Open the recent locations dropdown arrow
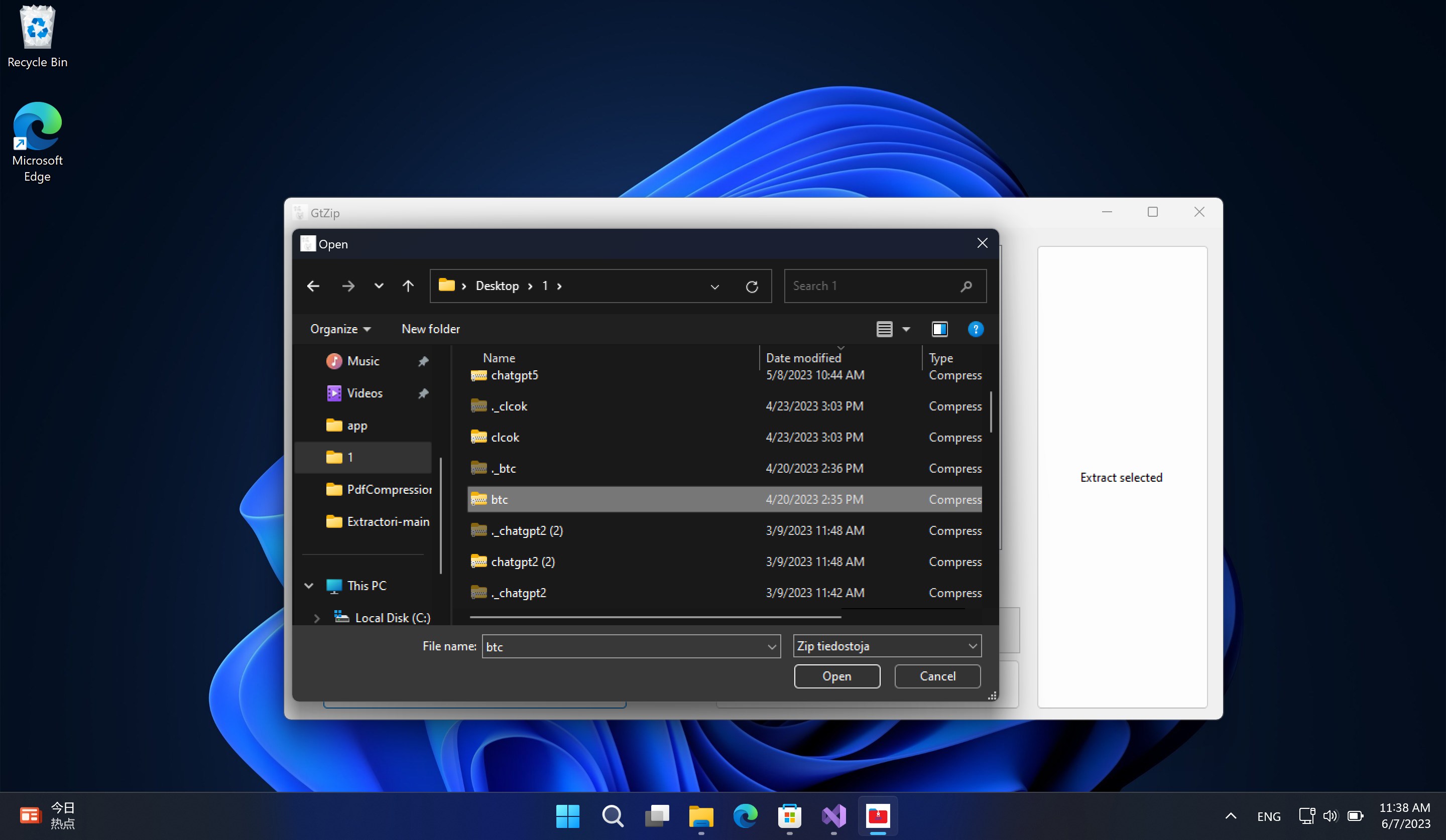 [379, 286]
